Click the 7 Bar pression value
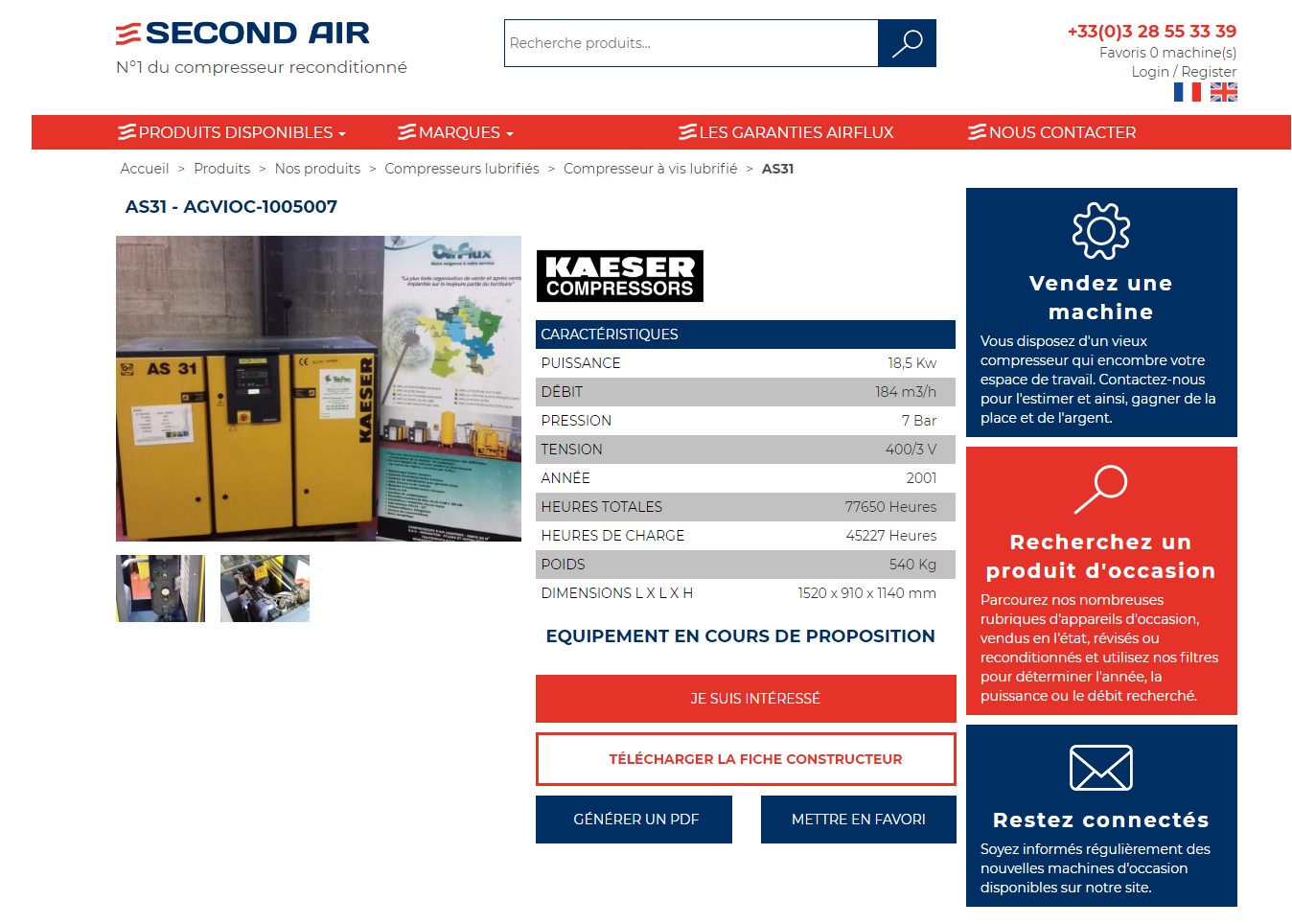Image resolution: width=1292 pixels, height=924 pixels. (x=919, y=421)
